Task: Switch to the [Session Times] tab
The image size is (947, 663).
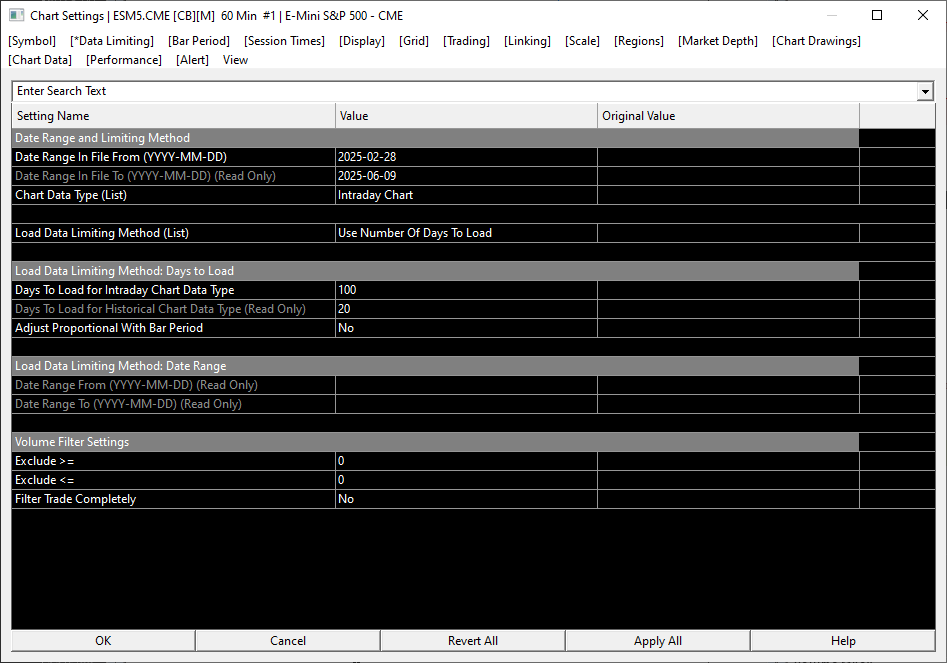Action: tap(284, 41)
